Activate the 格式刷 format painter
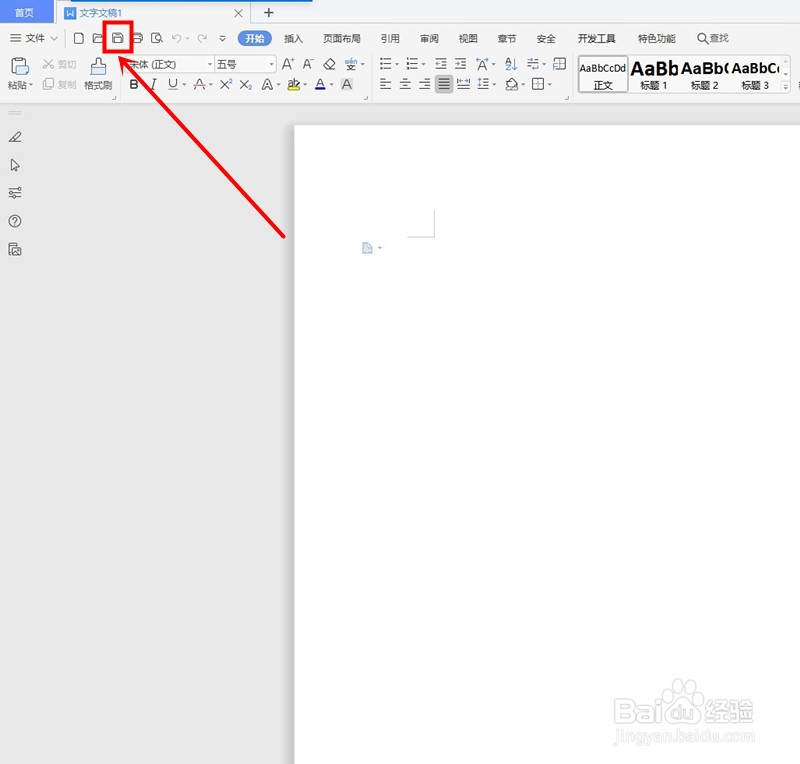Image resolution: width=800 pixels, height=764 pixels. tap(98, 73)
